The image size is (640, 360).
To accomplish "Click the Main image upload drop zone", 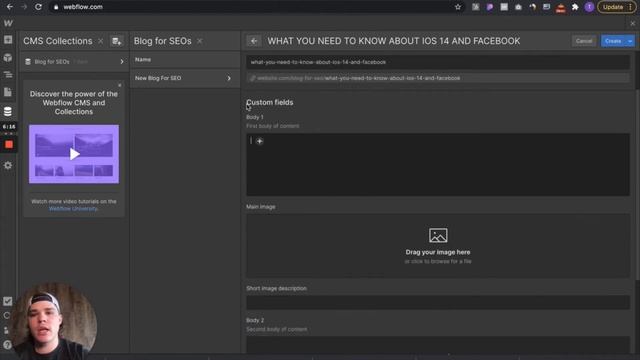I will (x=438, y=246).
